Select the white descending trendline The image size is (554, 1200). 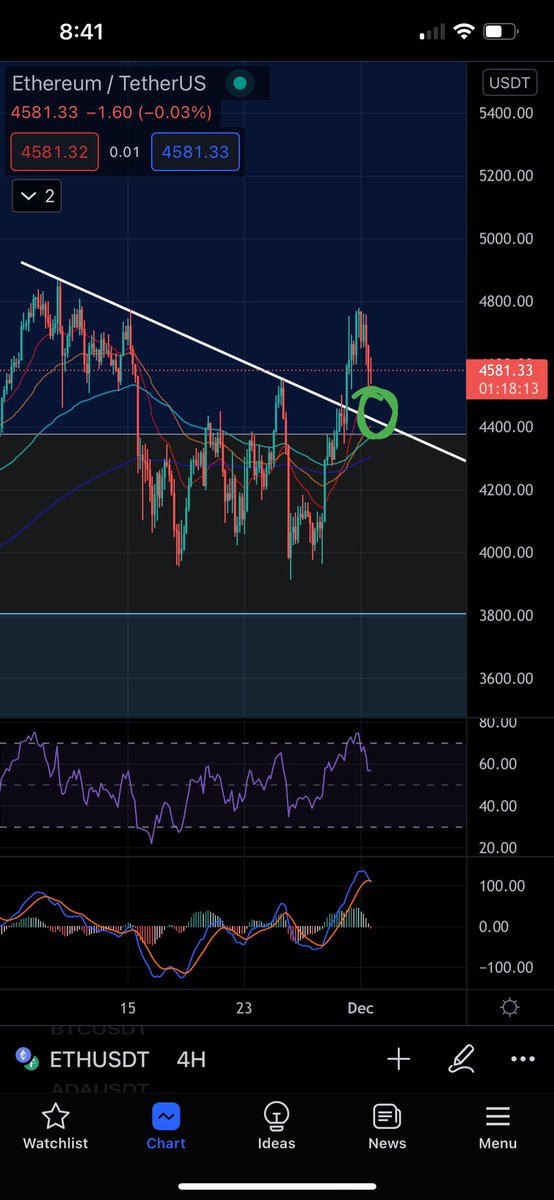[243, 361]
